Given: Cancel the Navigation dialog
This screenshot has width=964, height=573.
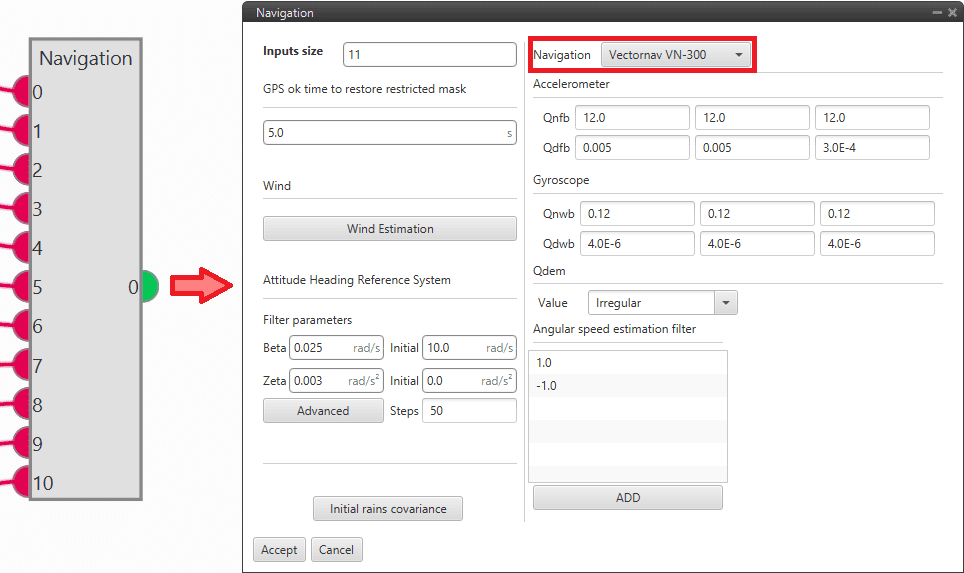Looking at the screenshot, I should tap(336, 550).
